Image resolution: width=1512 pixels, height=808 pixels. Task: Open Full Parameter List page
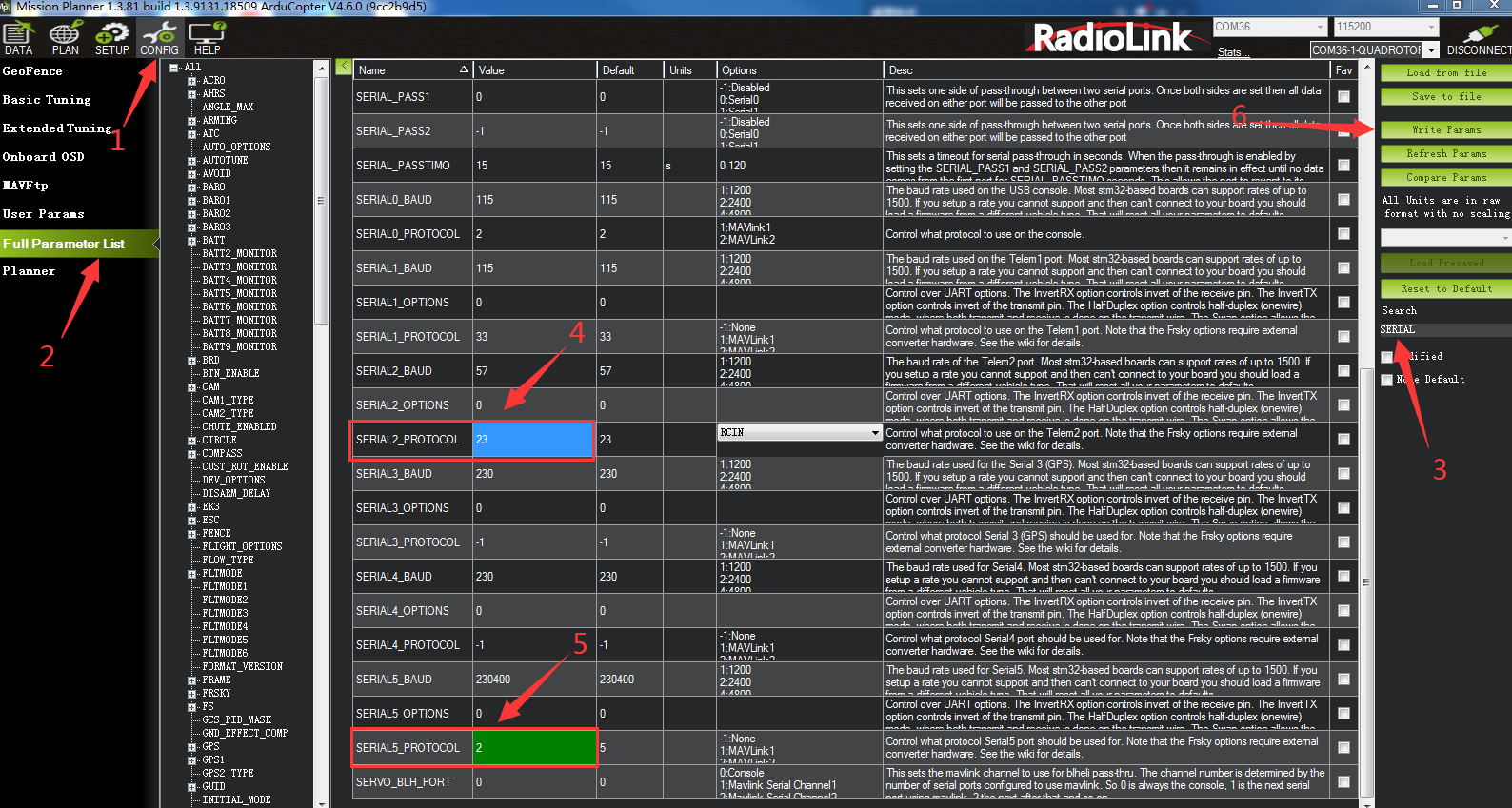tap(64, 244)
